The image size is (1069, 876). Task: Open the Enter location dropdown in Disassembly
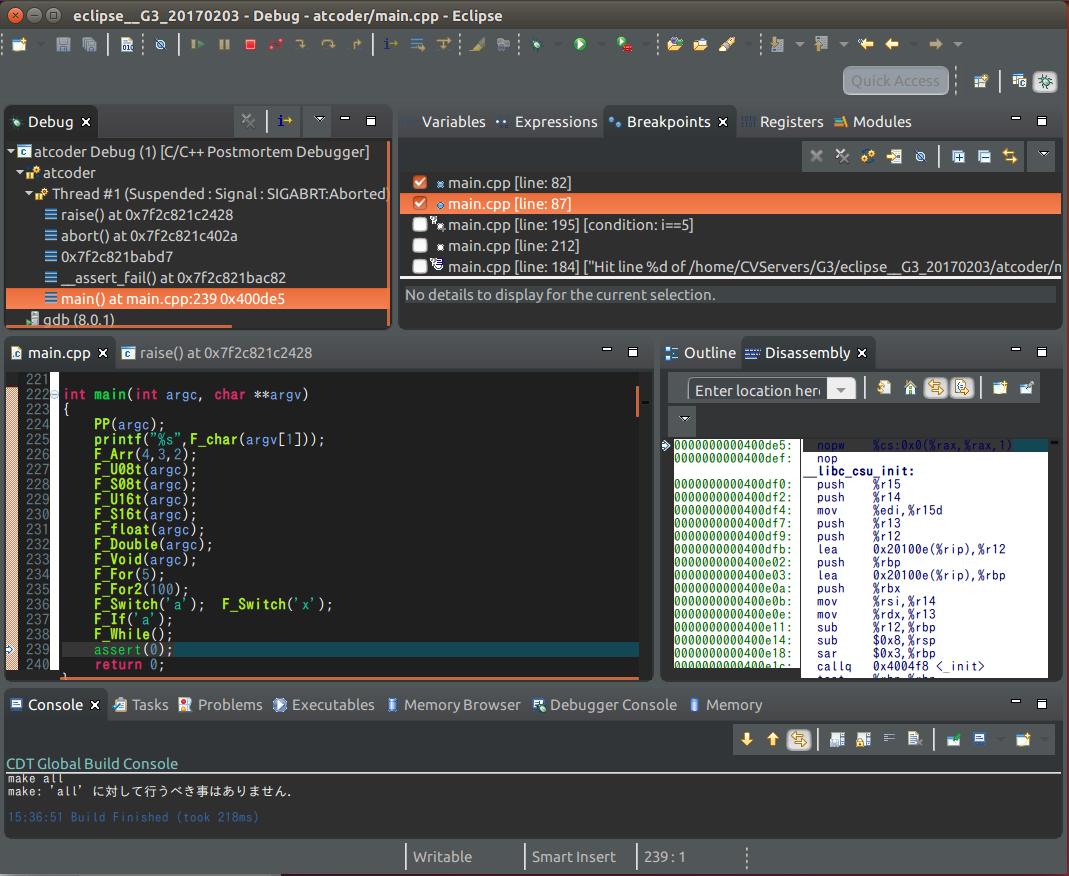(840, 389)
